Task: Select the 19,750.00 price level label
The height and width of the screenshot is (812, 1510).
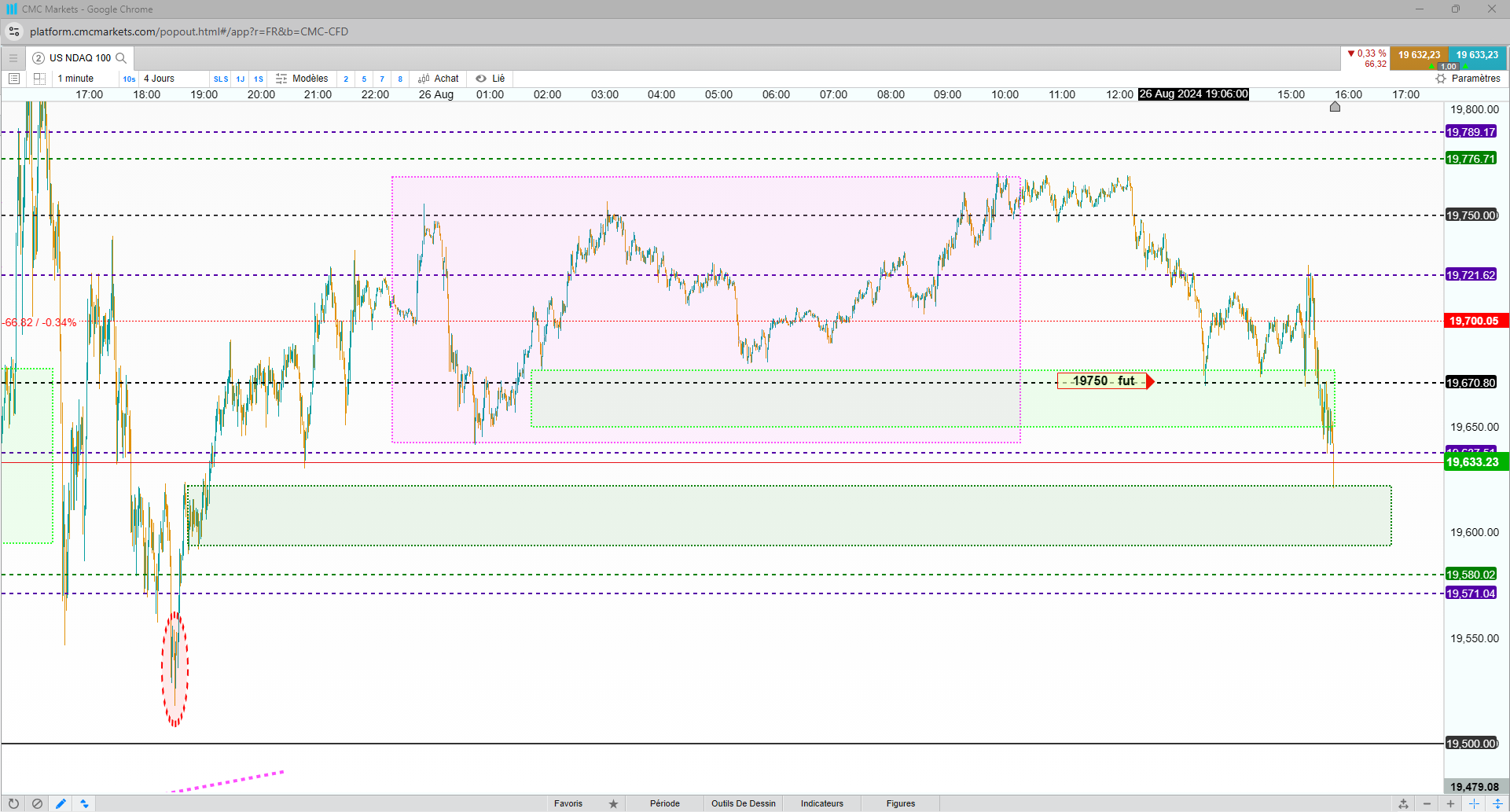Action: point(1471,215)
